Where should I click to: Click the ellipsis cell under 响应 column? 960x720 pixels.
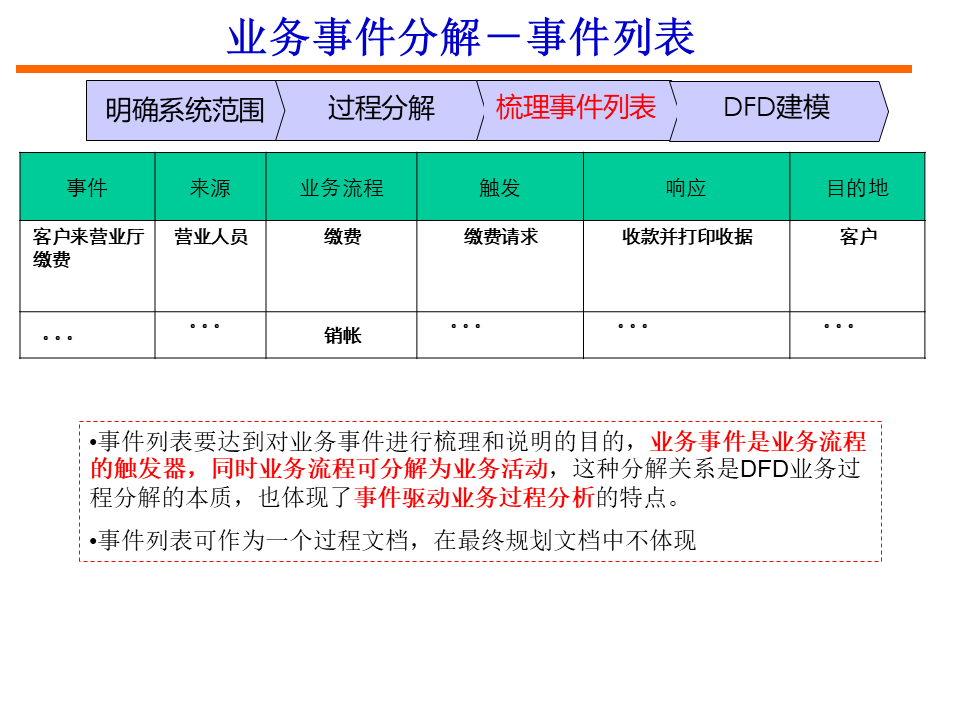tap(686, 335)
